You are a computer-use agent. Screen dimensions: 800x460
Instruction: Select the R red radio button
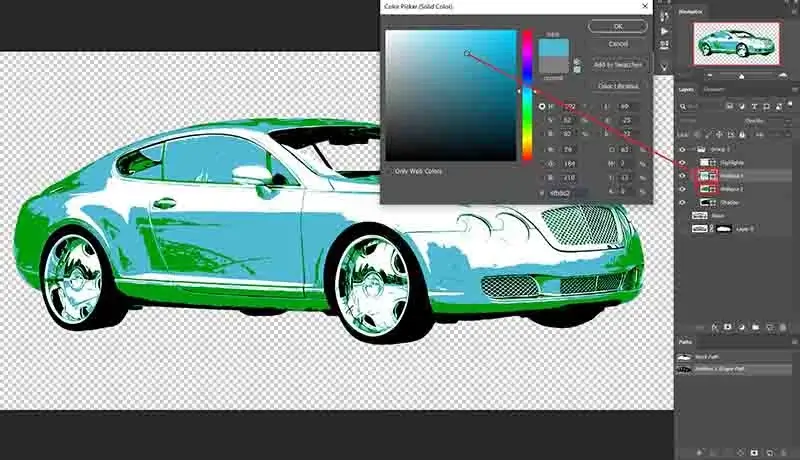(x=542, y=149)
